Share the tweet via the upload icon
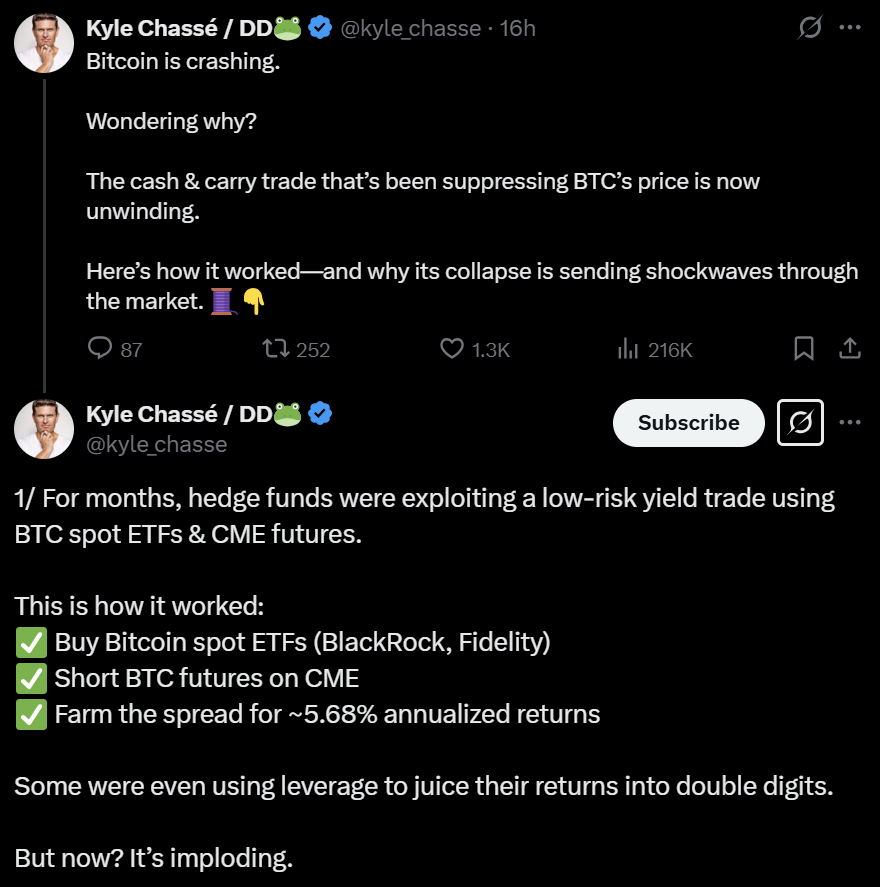The image size is (880, 887). (849, 348)
